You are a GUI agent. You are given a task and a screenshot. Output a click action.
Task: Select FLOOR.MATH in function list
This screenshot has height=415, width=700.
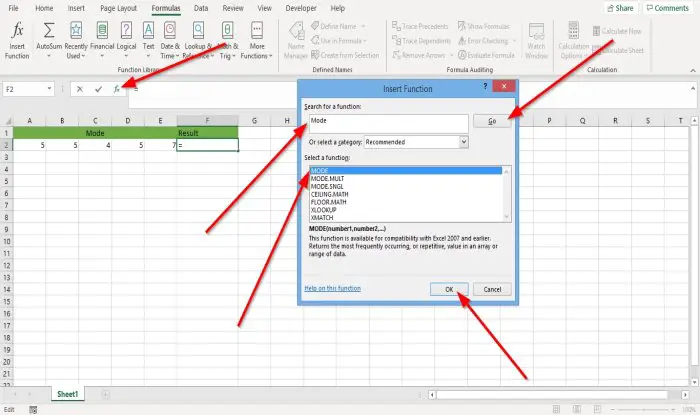pos(406,202)
